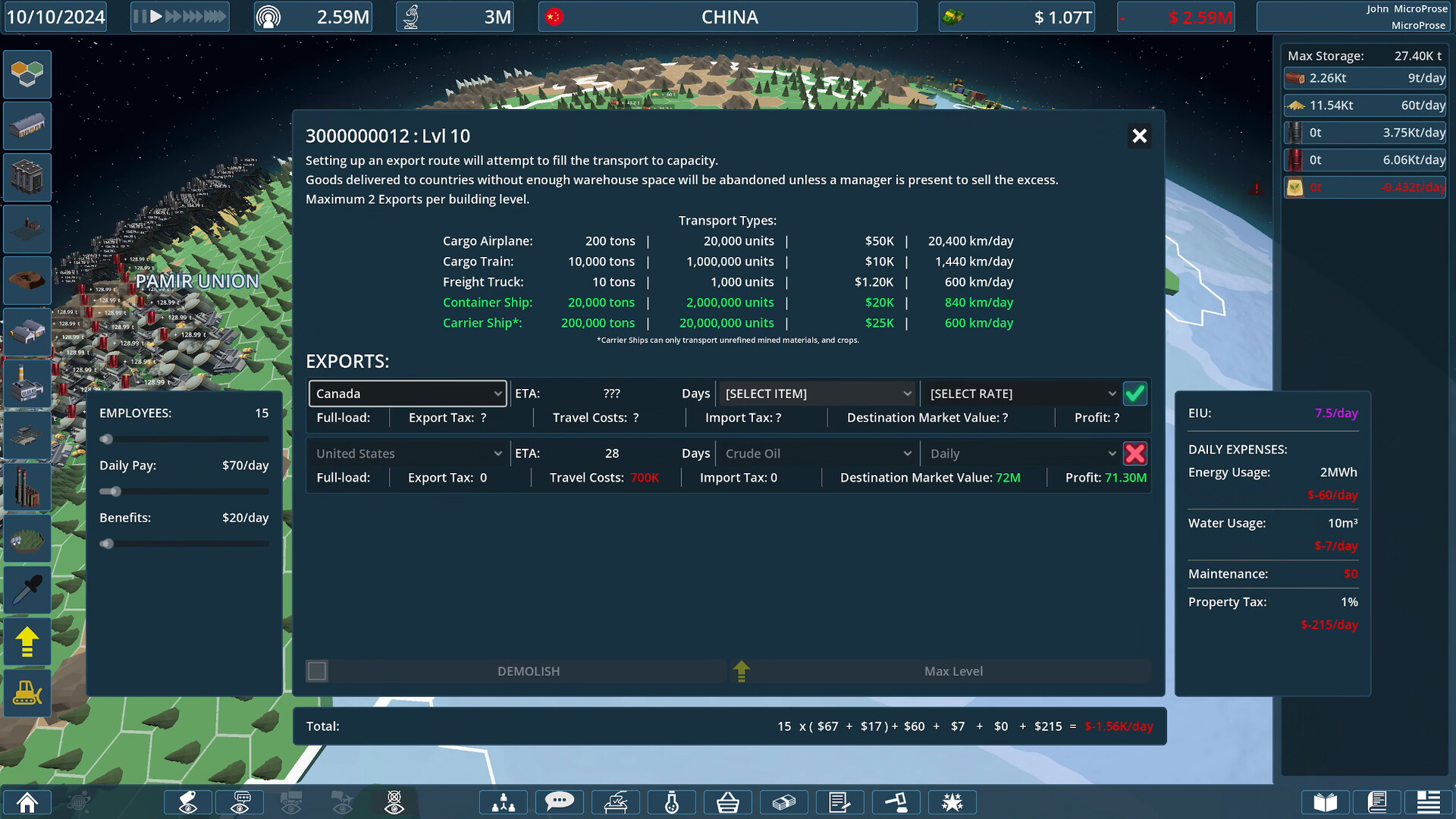The width and height of the screenshot is (1456, 819).
Task: Click the DEMOLISH button
Action: pyautogui.click(x=529, y=670)
